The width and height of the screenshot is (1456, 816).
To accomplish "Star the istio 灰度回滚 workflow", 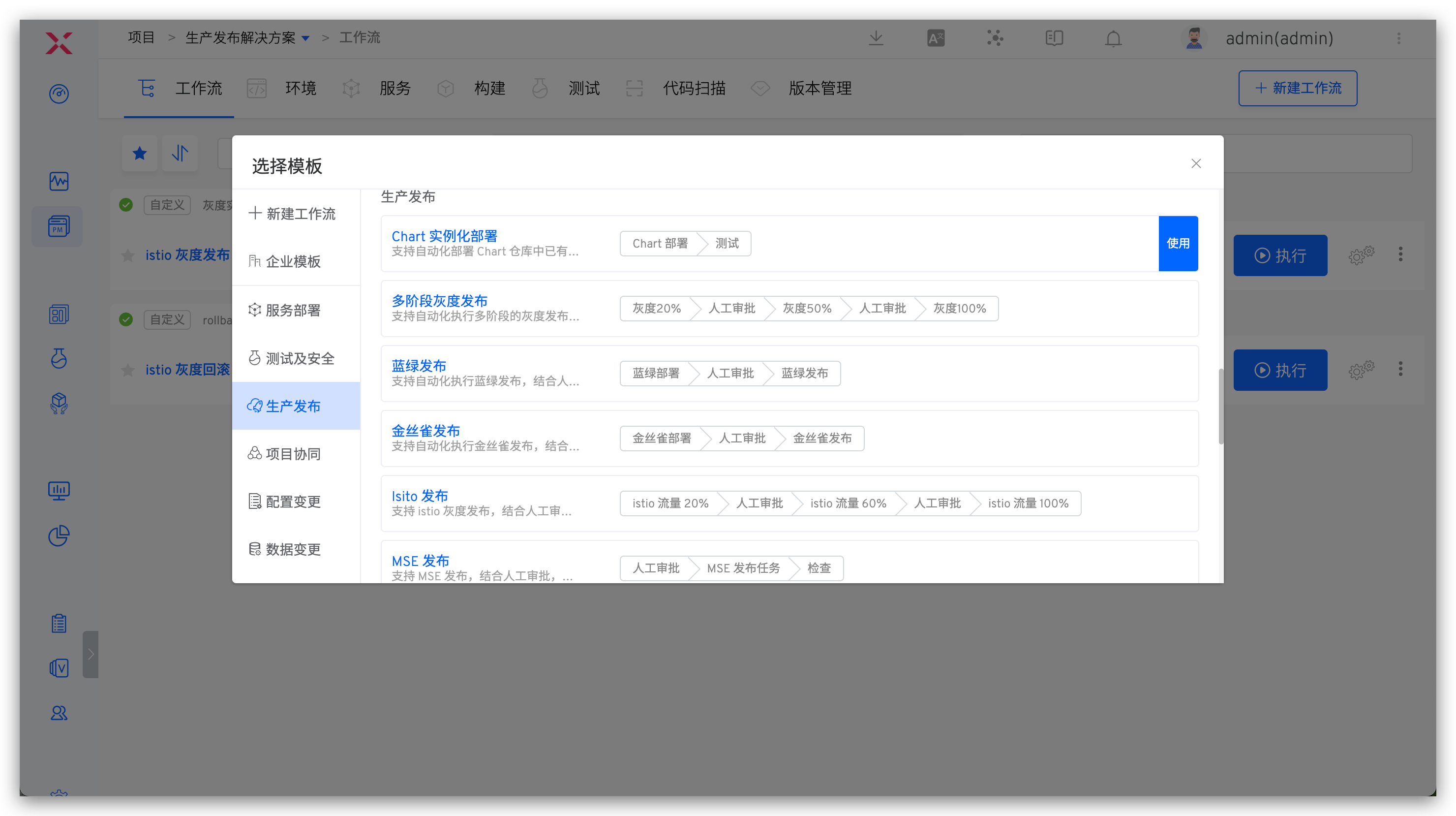I will 128,370.
